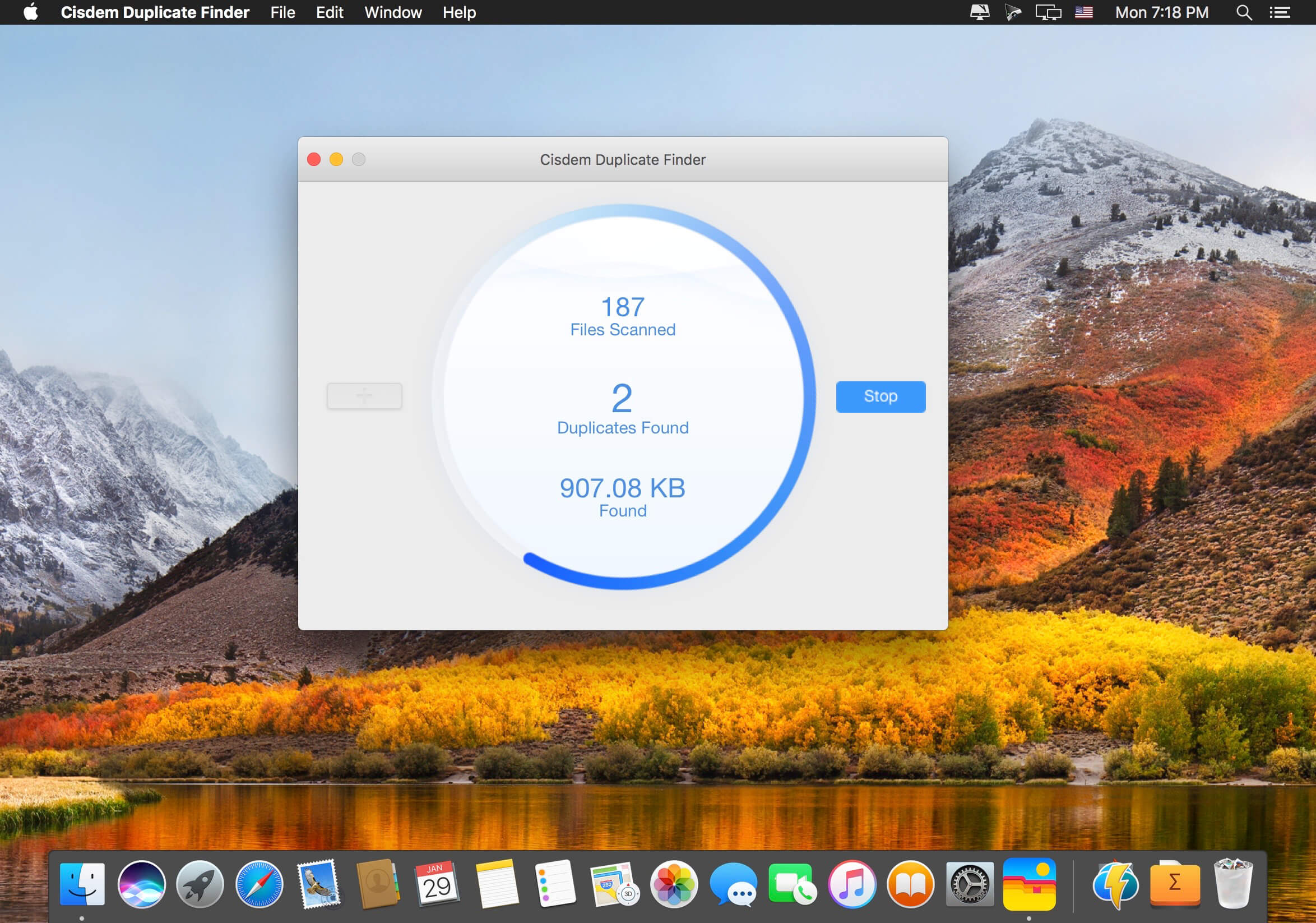Click the circular scan progress ring
The width and height of the screenshot is (1316, 923).
[623, 396]
